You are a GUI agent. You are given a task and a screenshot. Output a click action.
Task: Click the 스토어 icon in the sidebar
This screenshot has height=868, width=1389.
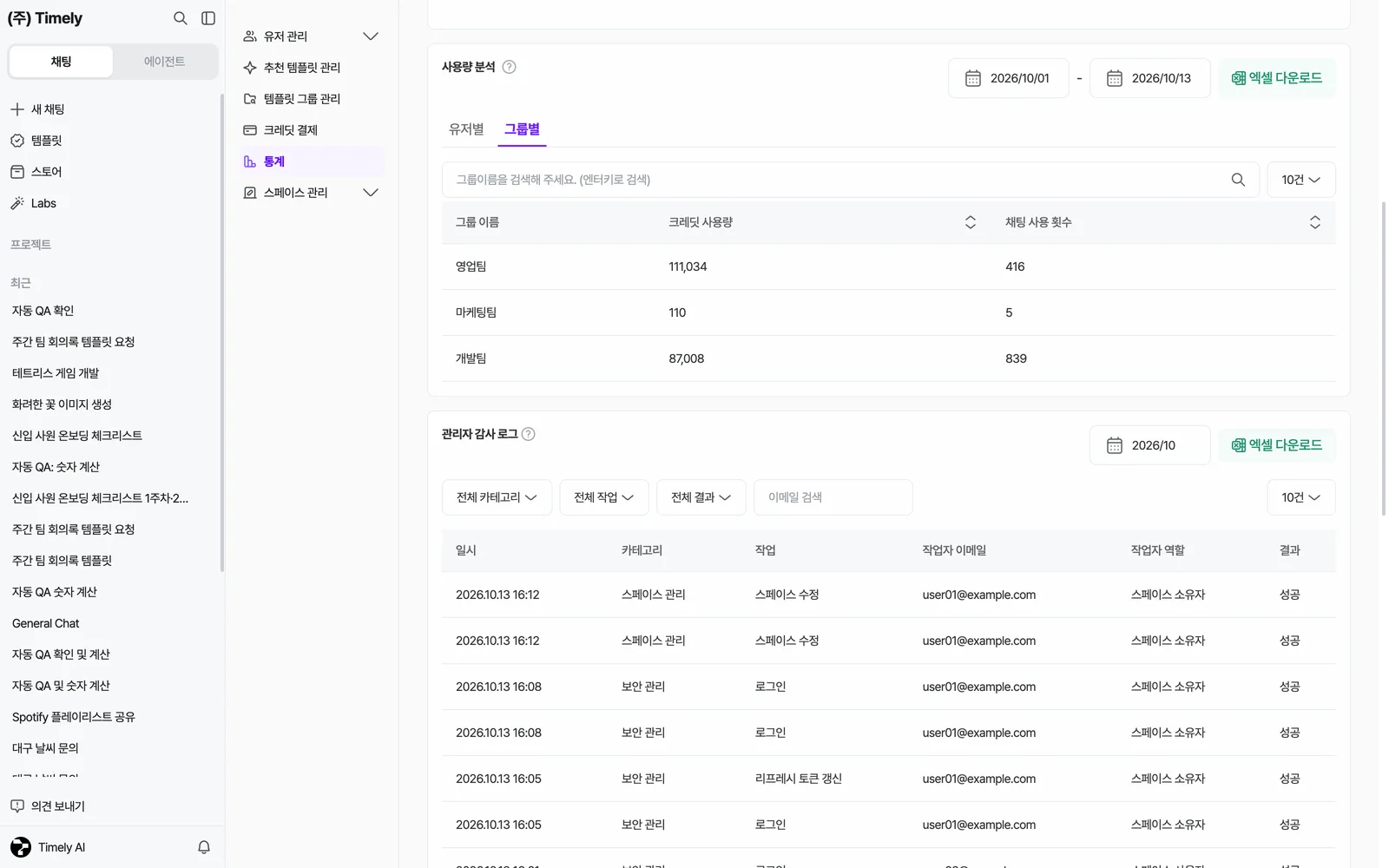[17, 172]
